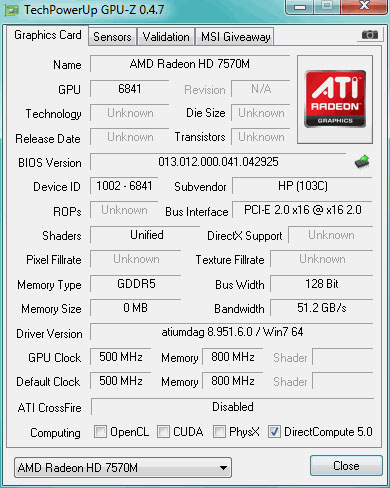Click the ROPs Unknown field
The width and height of the screenshot is (390, 488).
coord(124,210)
